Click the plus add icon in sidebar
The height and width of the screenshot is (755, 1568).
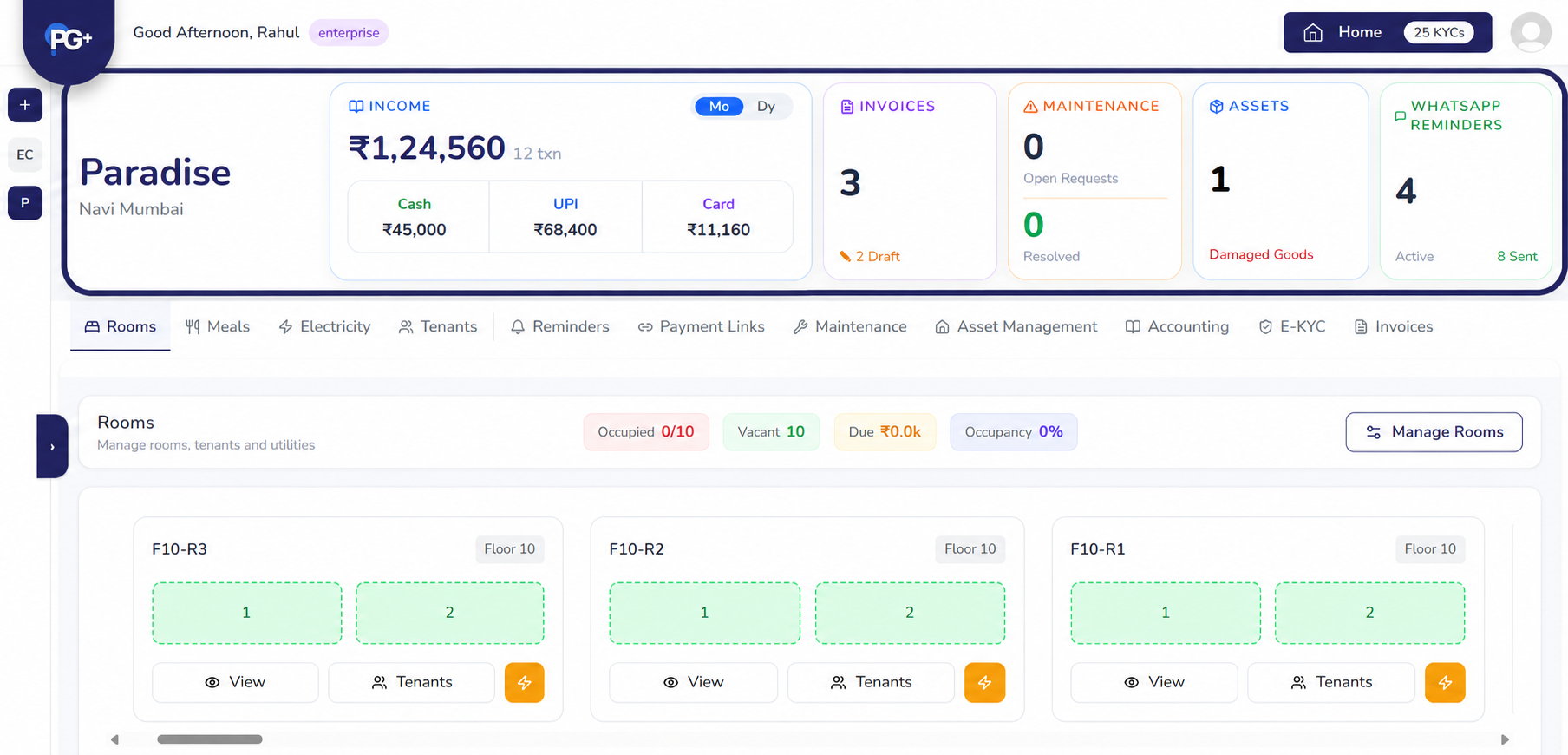coord(25,105)
